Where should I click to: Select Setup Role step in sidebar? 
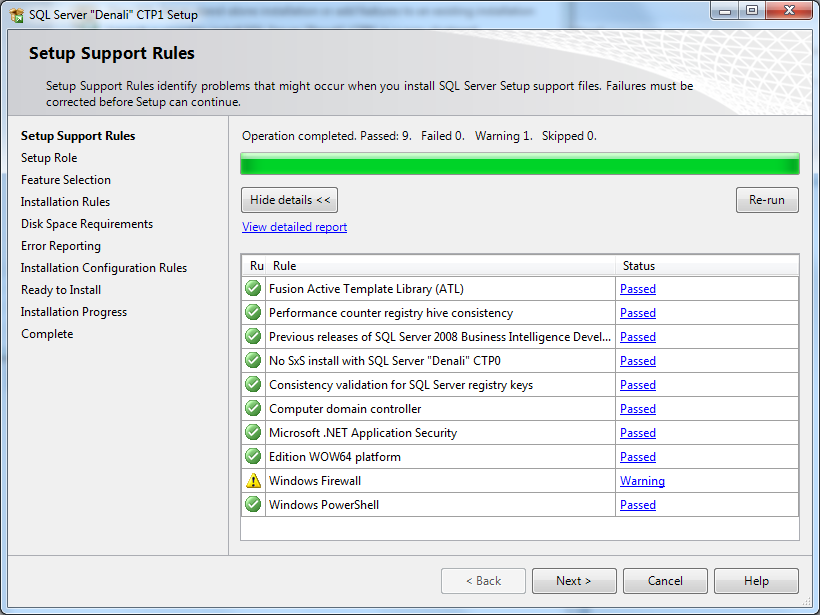[x=49, y=158]
